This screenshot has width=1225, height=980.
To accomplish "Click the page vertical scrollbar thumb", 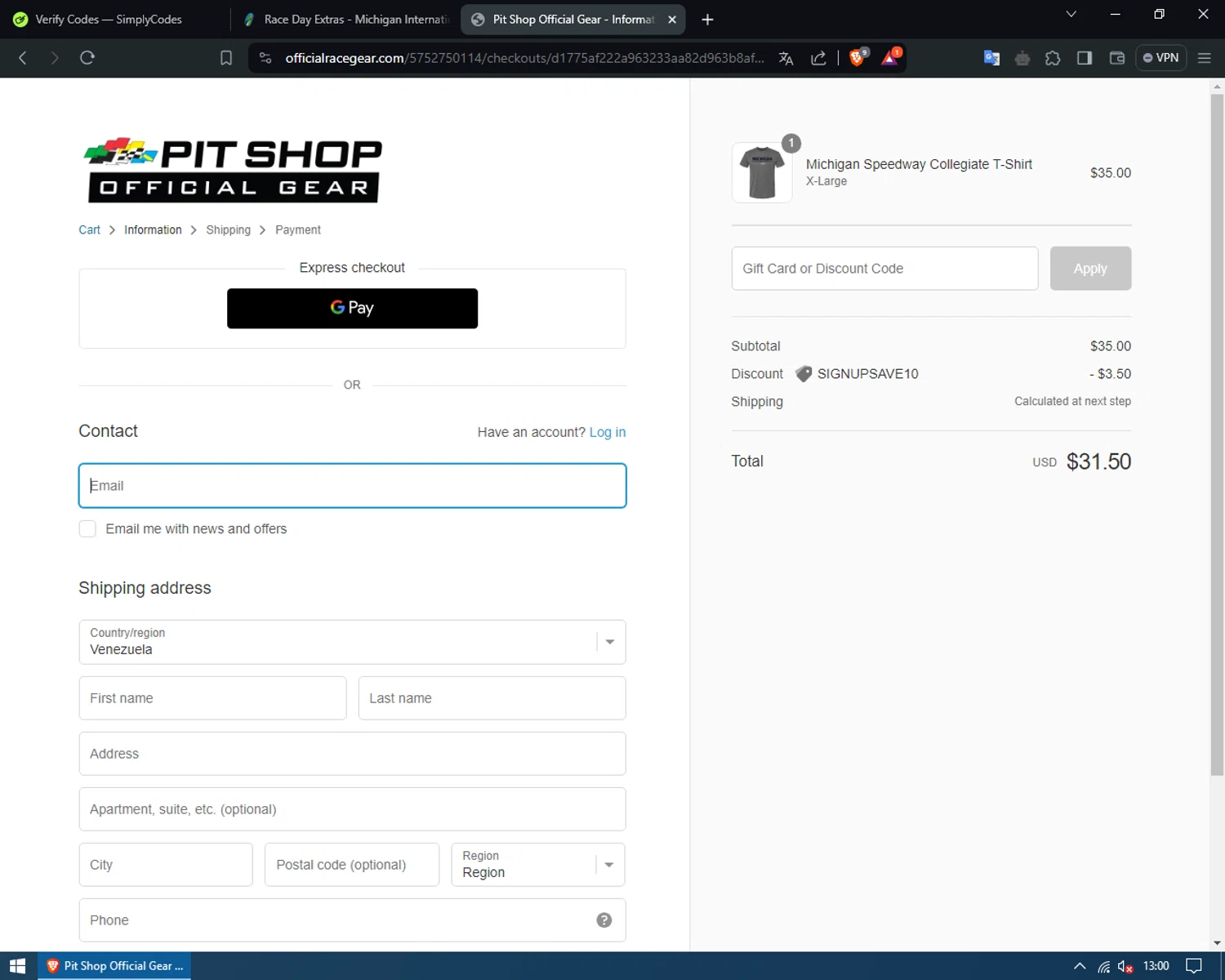I will coord(1217,434).
